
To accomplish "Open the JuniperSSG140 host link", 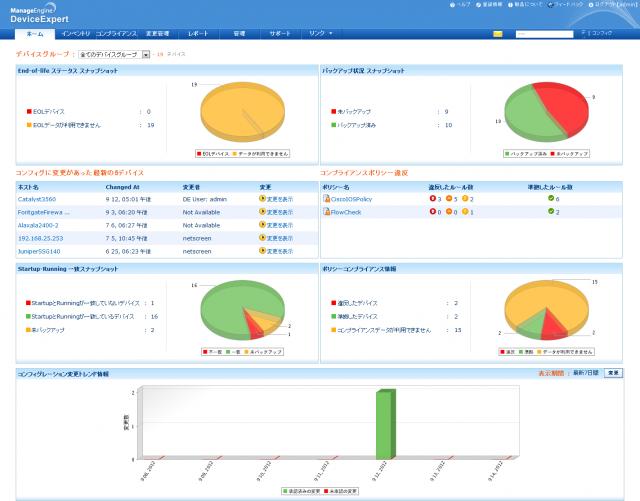I will pyautogui.click(x=39, y=252).
